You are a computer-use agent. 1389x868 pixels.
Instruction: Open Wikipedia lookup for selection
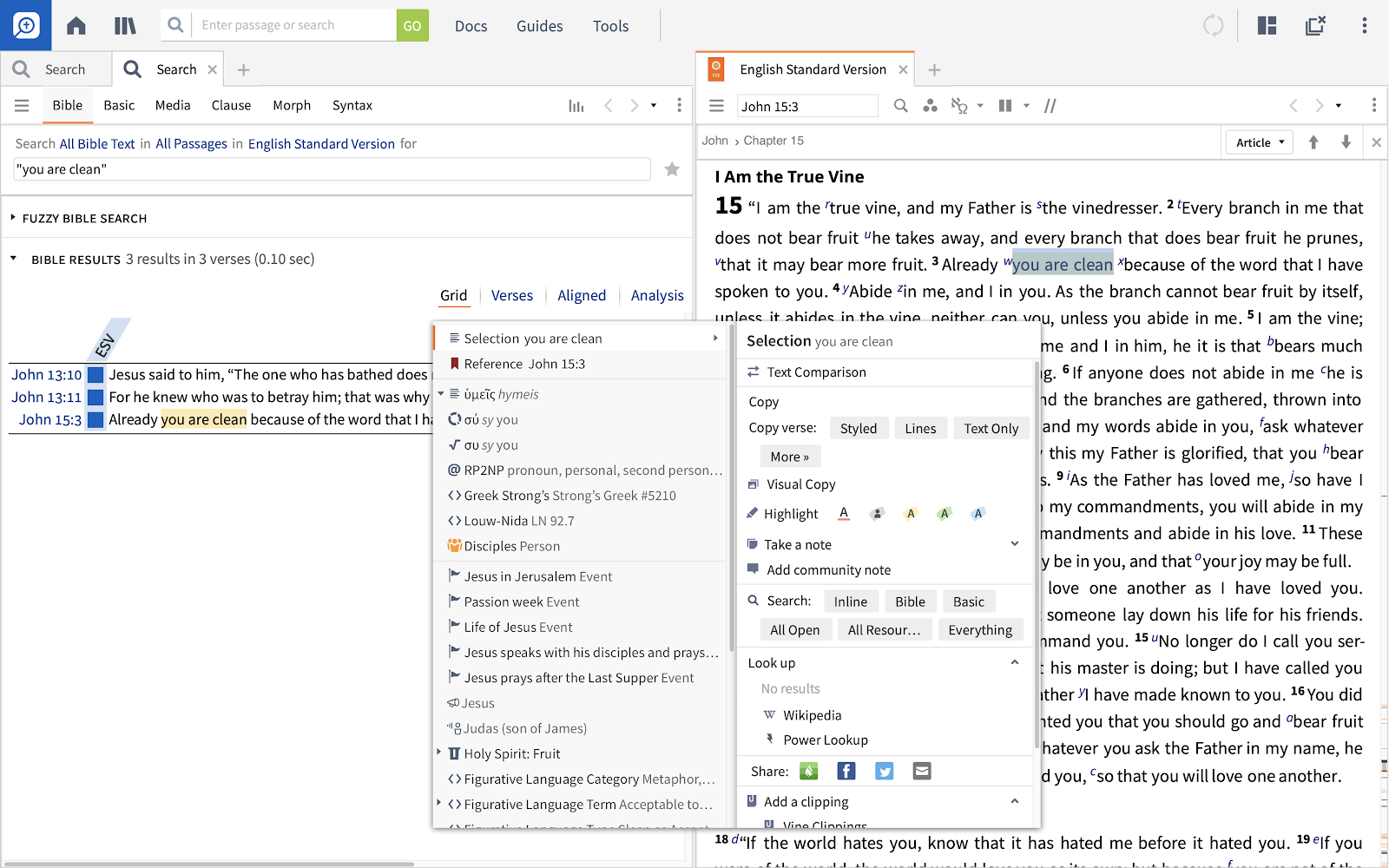(x=812, y=715)
